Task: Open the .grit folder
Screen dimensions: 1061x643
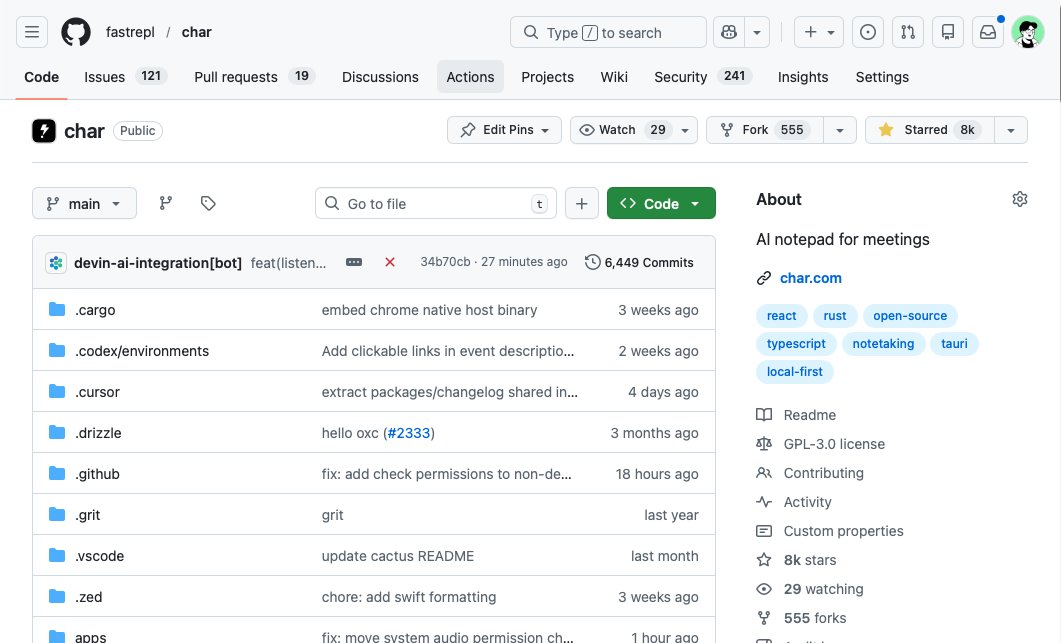Action: click(x=87, y=515)
